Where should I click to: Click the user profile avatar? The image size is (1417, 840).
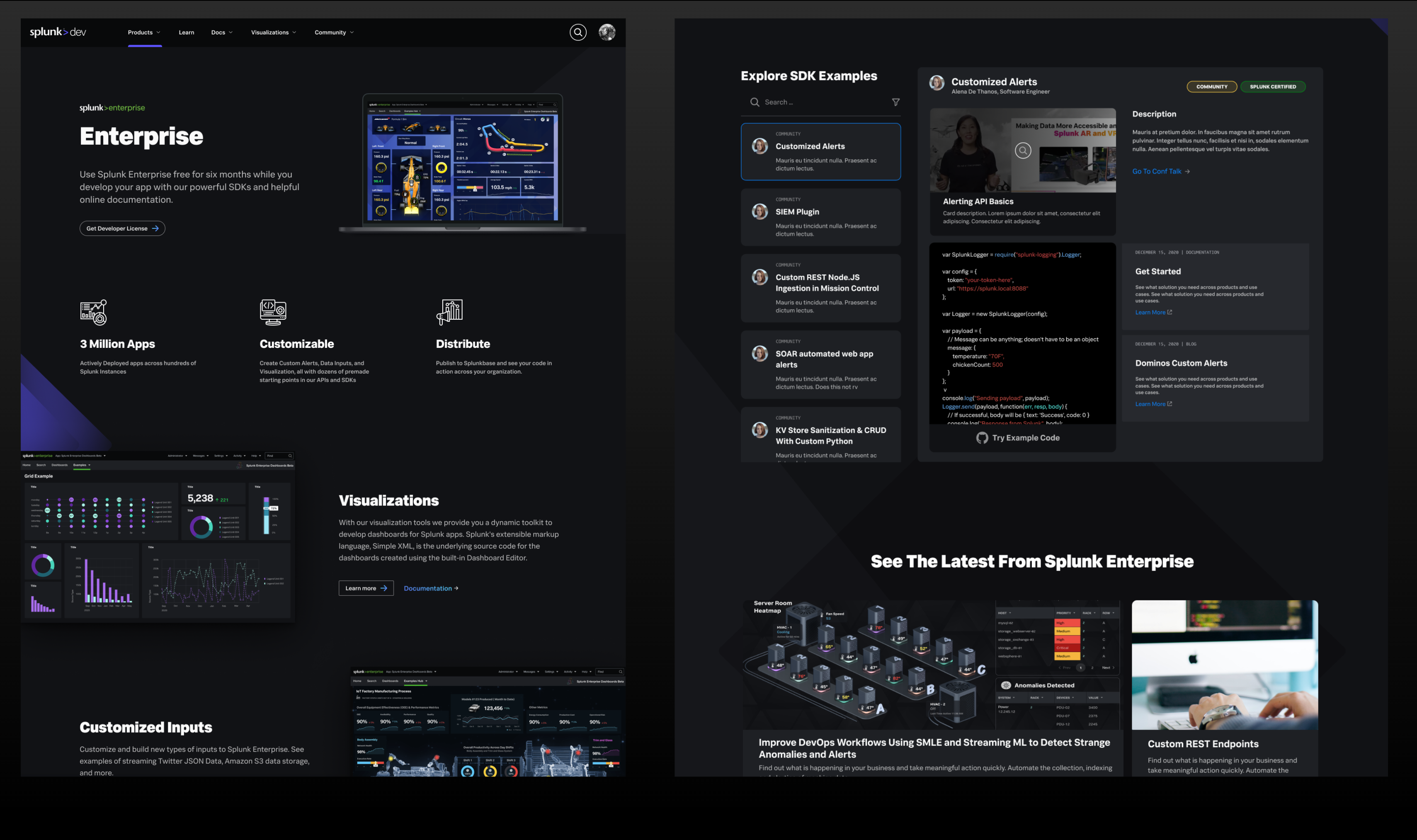tap(607, 32)
